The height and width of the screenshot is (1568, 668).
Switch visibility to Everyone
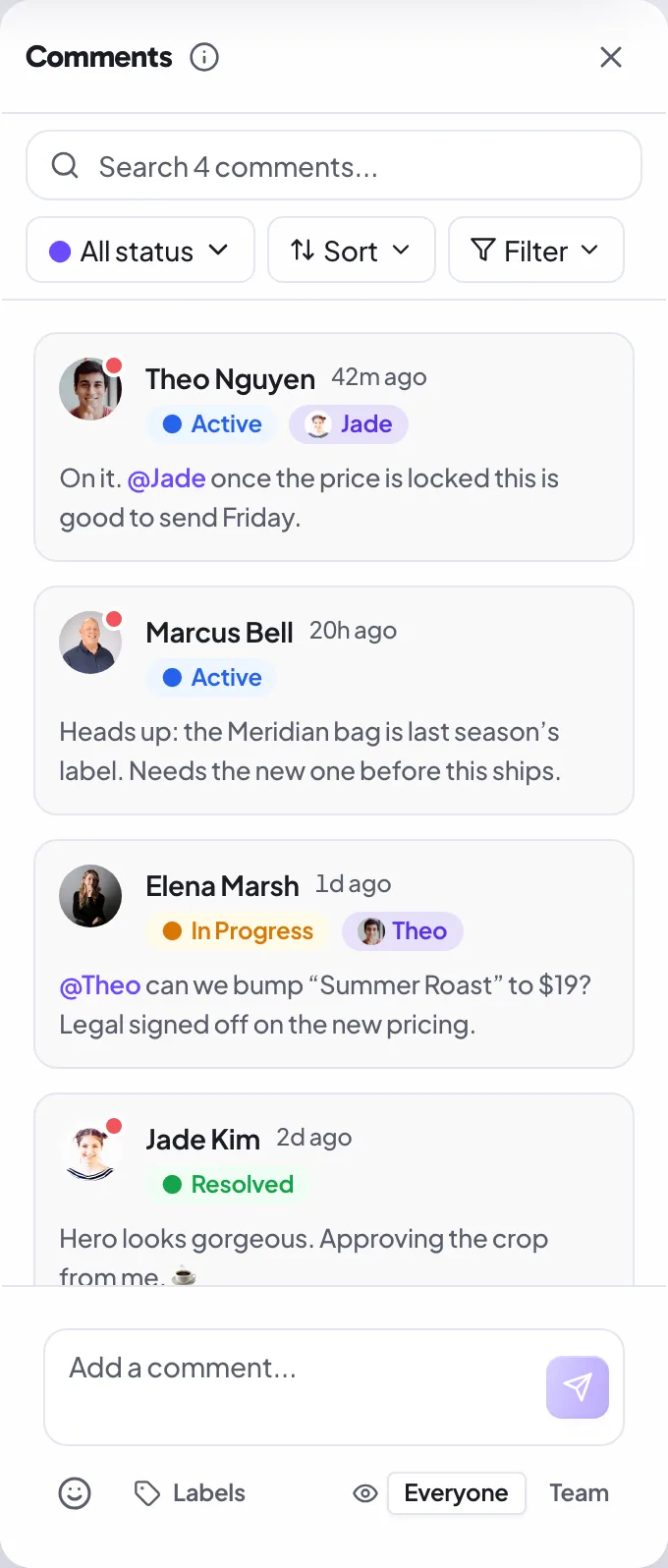point(457,1493)
